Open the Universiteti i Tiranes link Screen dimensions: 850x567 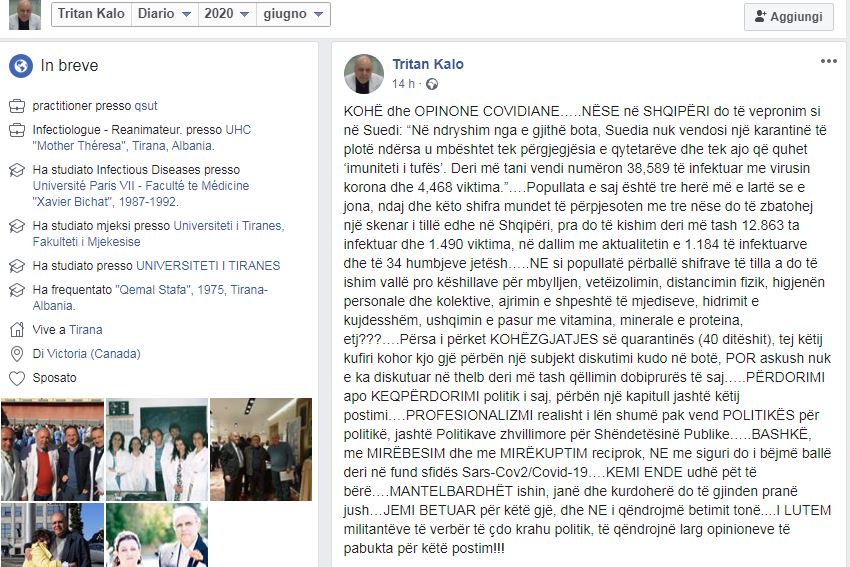point(229,225)
